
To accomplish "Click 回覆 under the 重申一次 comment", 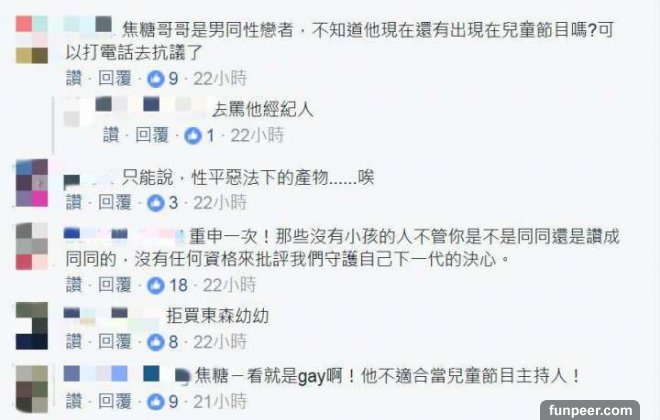I will [x=115, y=285].
